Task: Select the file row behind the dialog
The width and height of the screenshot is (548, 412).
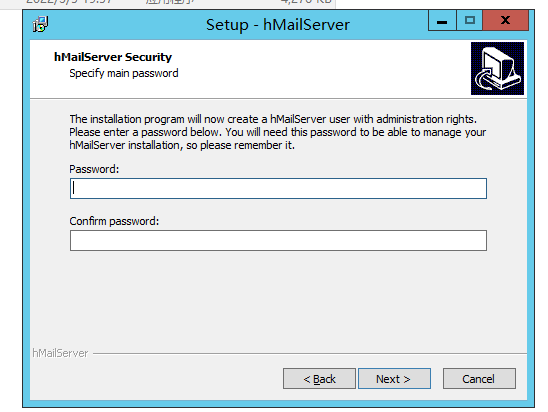Action: (168, 3)
